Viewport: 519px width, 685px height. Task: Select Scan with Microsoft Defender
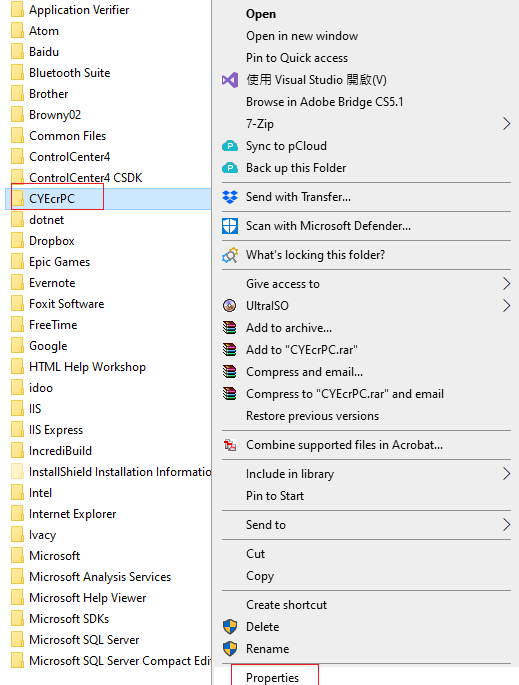pos(328,226)
